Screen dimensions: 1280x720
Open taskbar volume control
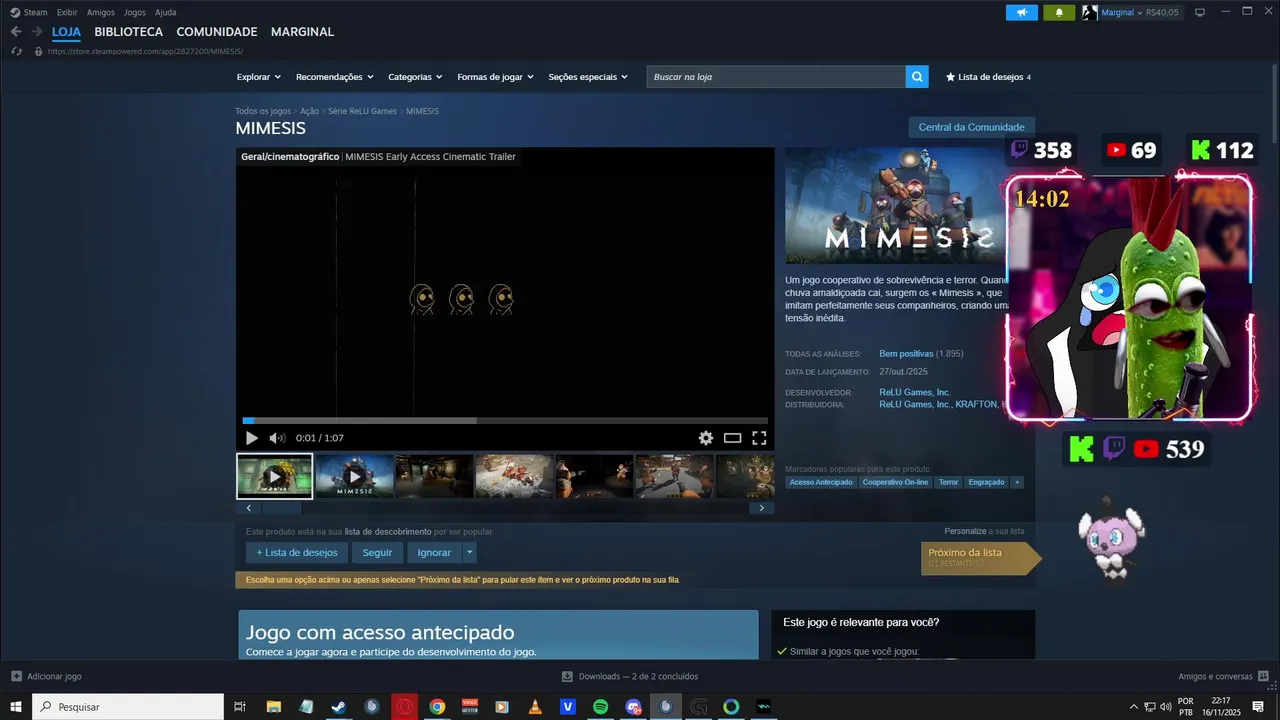point(1165,706)
